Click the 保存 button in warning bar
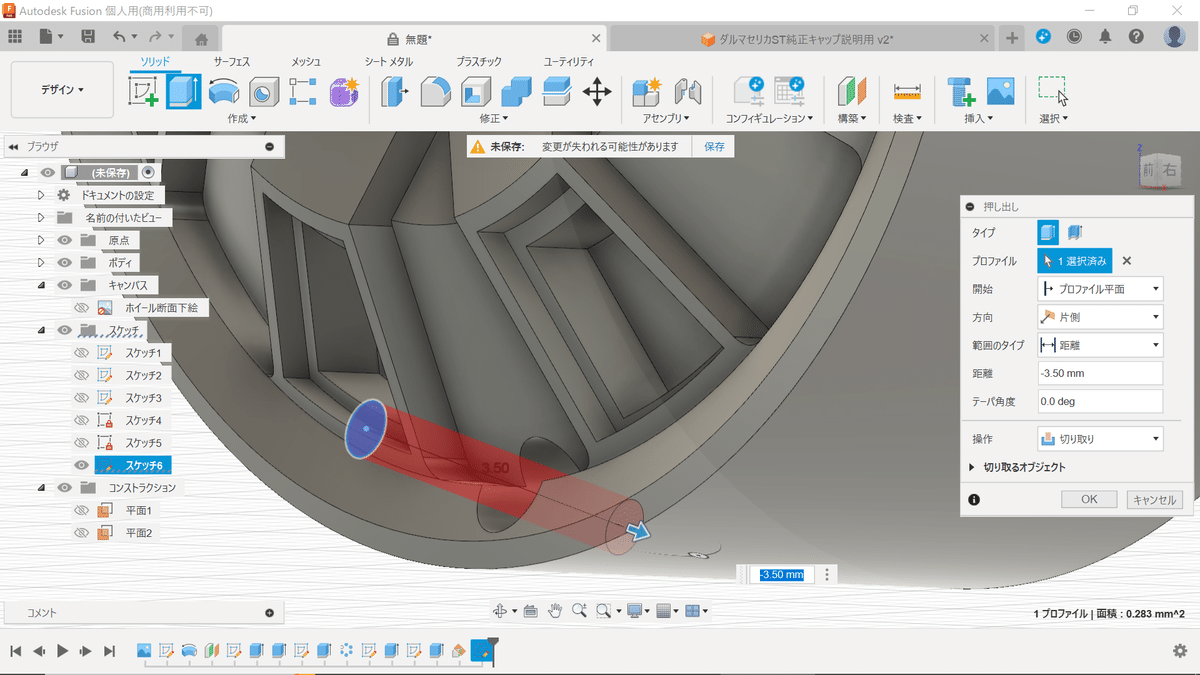The height and width of the screenshot is (675, 1200). tap(714, 146)
